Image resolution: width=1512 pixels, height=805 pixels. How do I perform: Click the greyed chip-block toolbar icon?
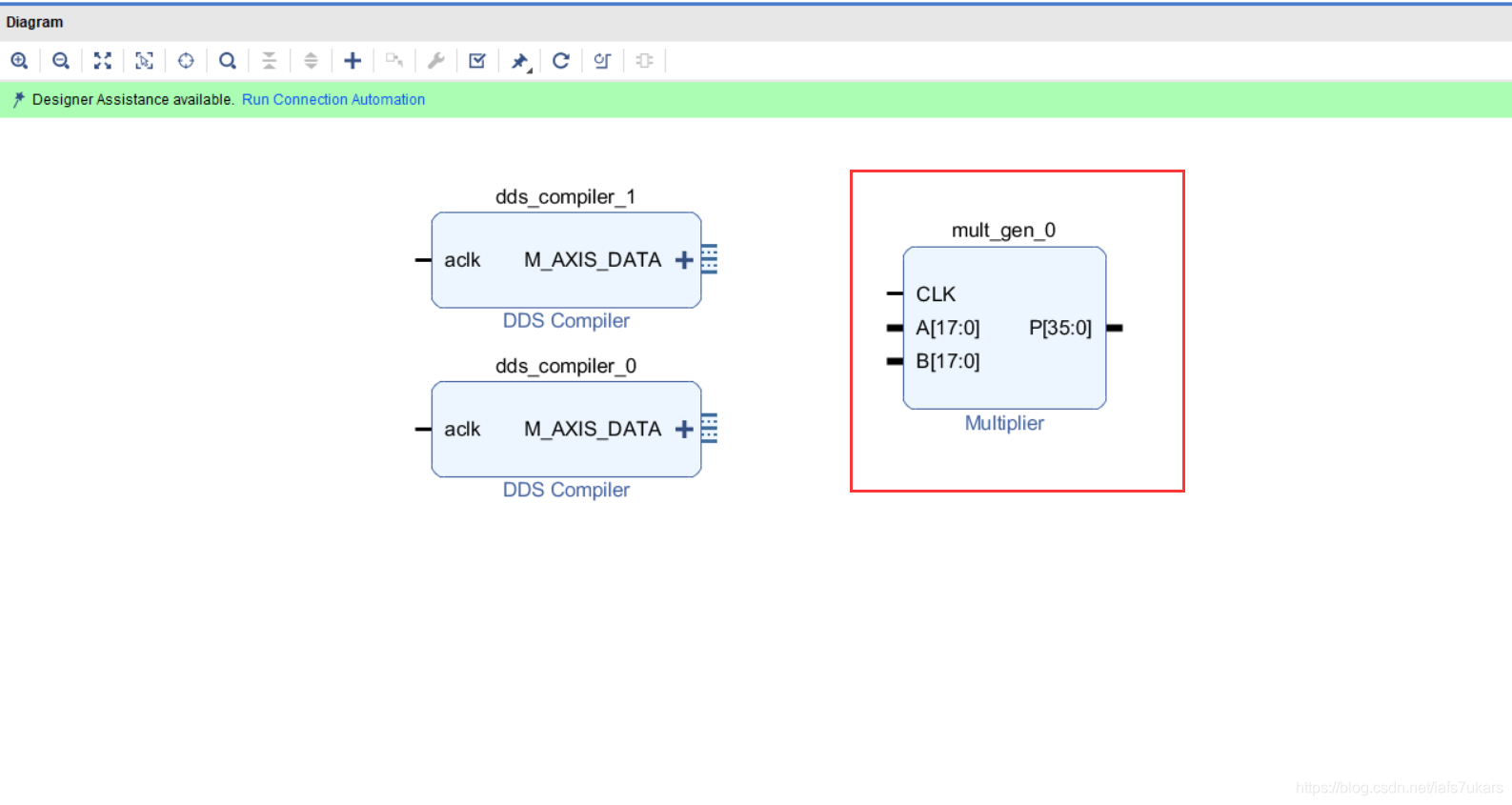click(x=645, y=61)
